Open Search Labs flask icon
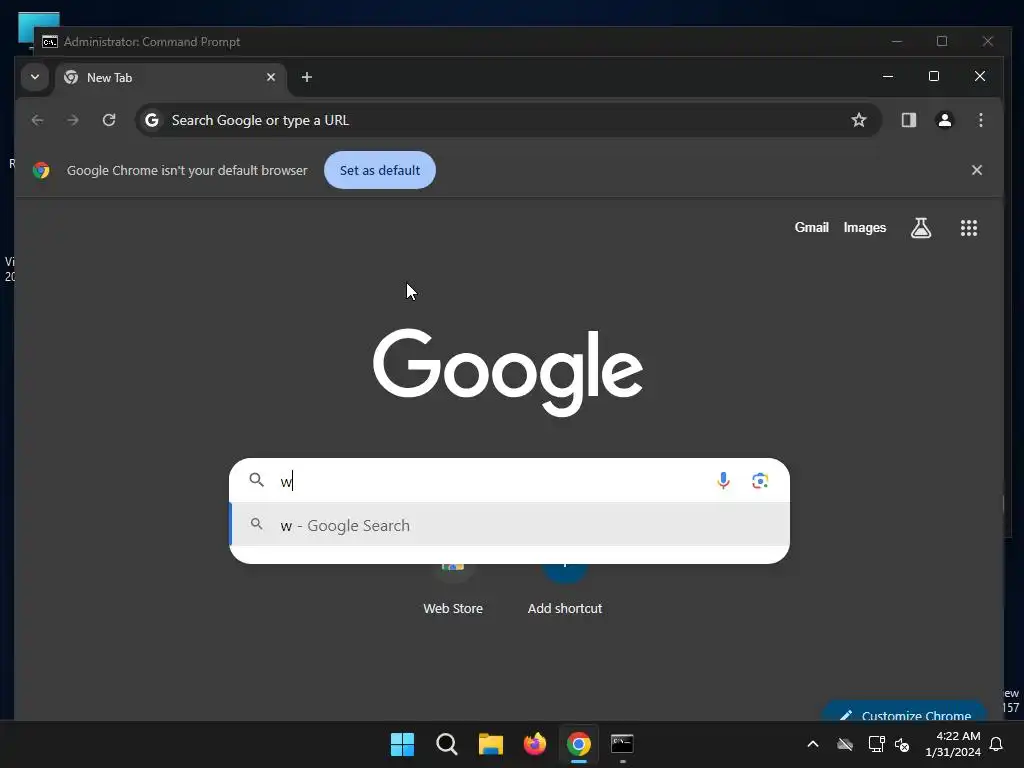 tap(921, 228)
